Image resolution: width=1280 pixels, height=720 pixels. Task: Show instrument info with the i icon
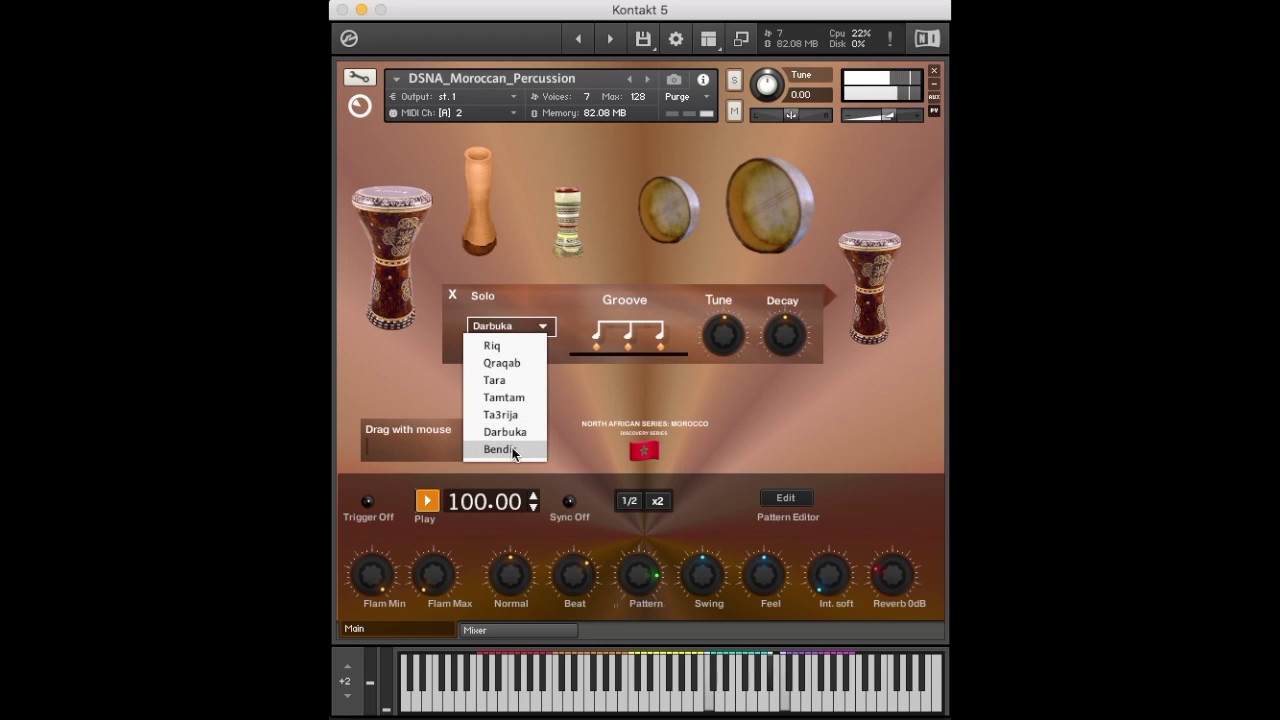point(703,79)
